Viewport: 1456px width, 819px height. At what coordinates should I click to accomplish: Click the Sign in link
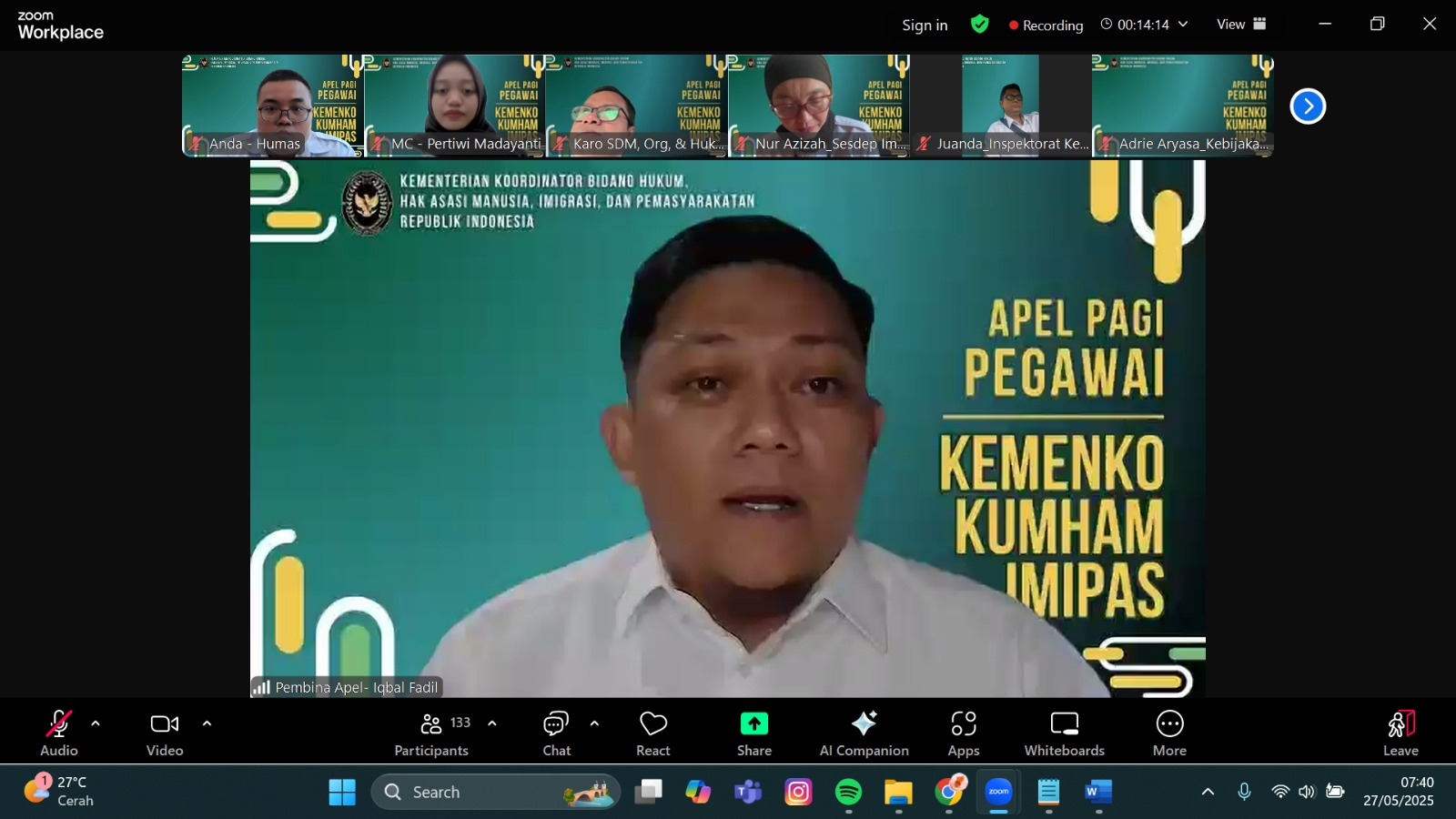coord(925,25)
